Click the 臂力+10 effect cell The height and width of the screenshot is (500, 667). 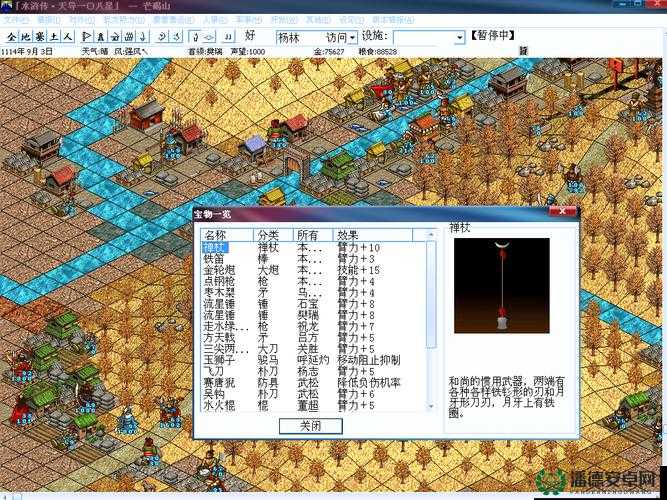(x=359, y=247)
